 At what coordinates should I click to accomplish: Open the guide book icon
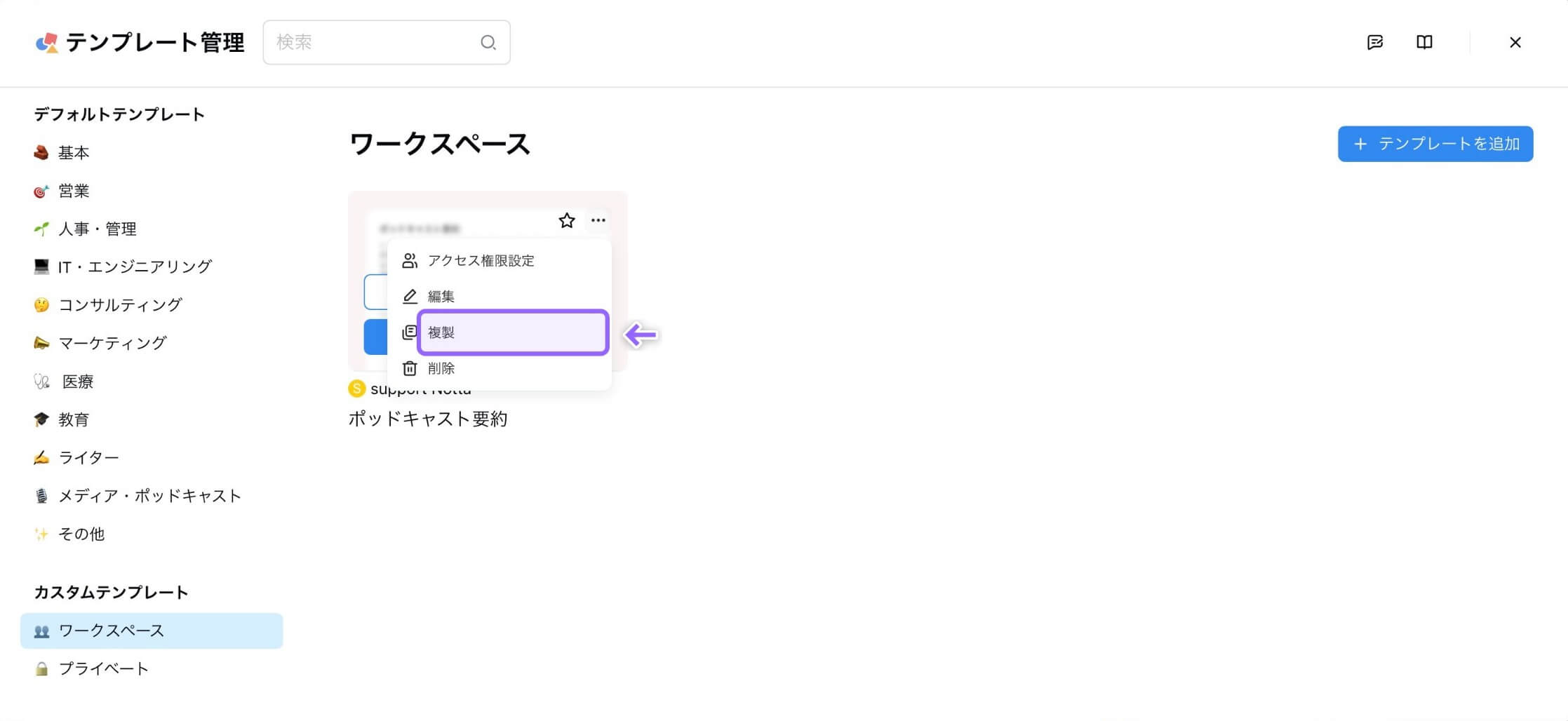(1424, 42)
